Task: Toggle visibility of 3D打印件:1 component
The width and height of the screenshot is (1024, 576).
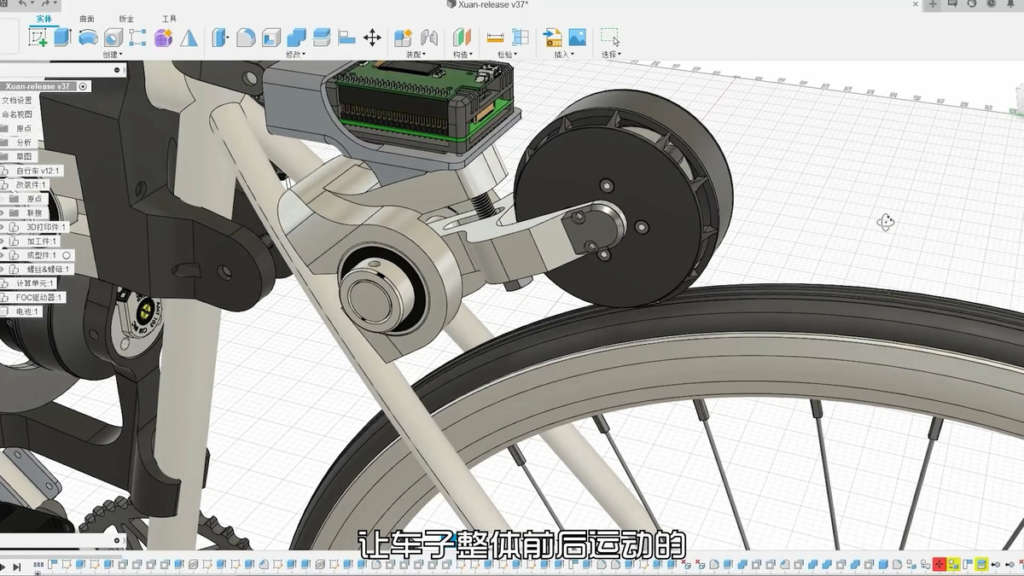Action: [x=3, y=227]
